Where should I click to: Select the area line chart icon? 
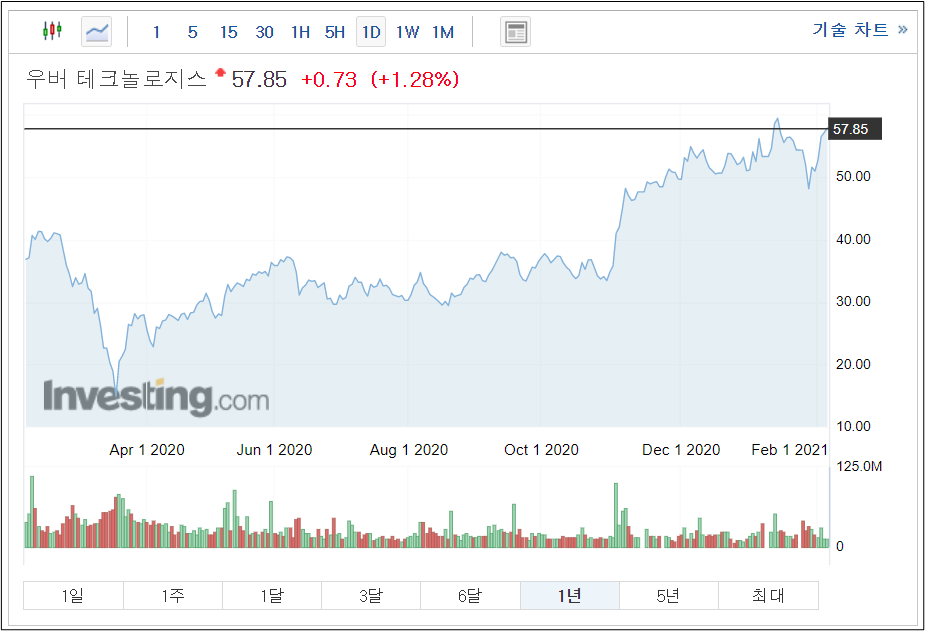[97, 32]
